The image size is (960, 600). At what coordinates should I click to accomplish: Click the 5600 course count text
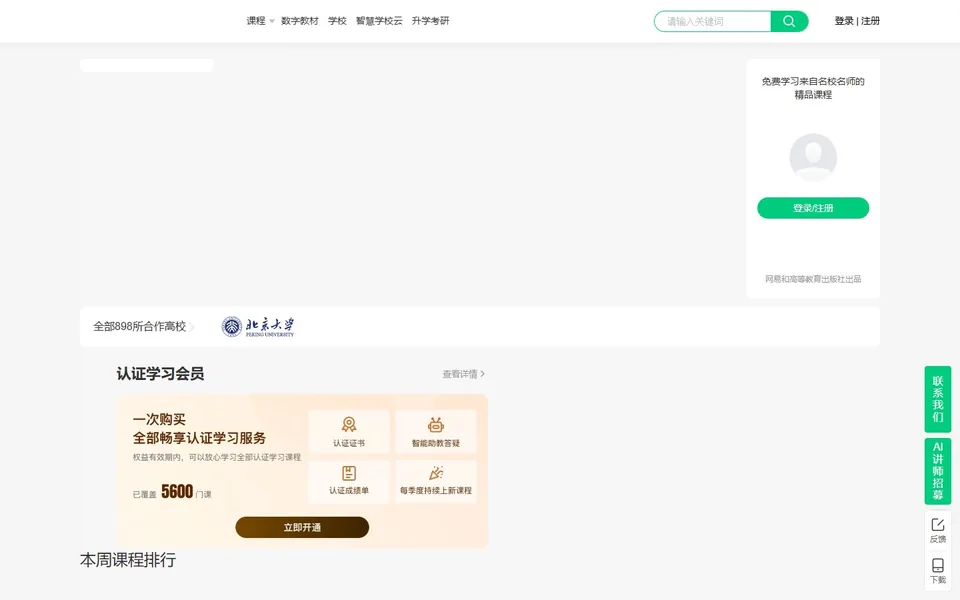click(177, 492)
